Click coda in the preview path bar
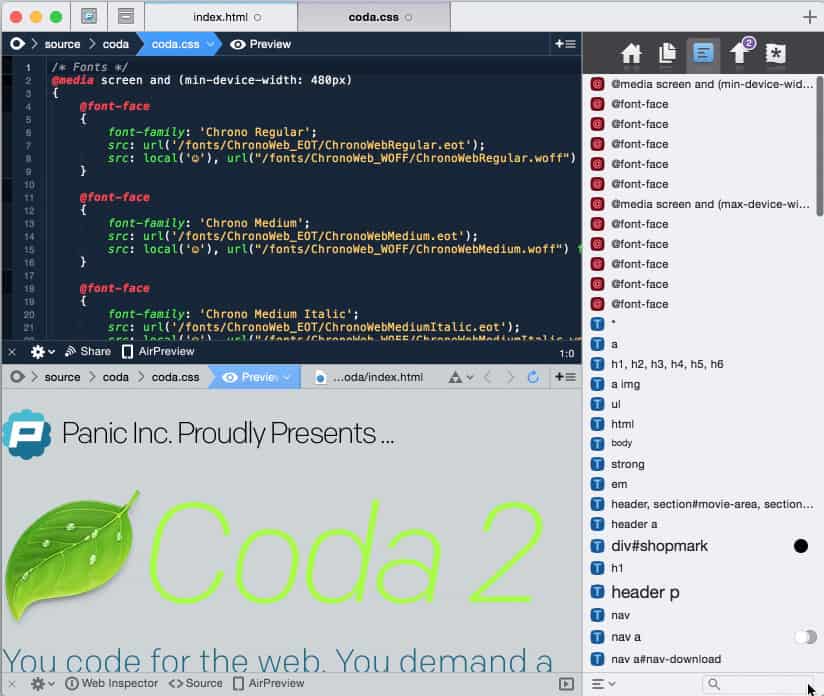This screenshot has height=696, width=824. point(116,377)
